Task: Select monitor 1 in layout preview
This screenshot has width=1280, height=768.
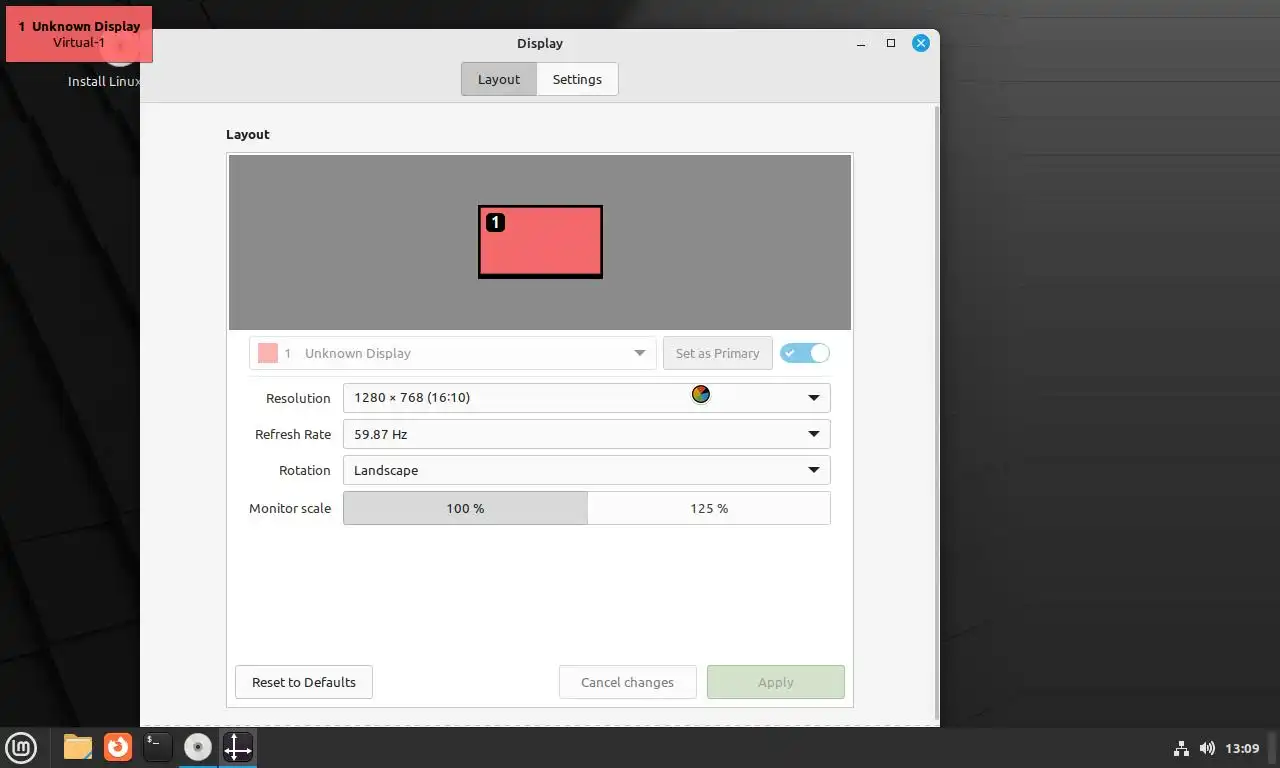Action: pyautogui.click(x=540, y=242)
